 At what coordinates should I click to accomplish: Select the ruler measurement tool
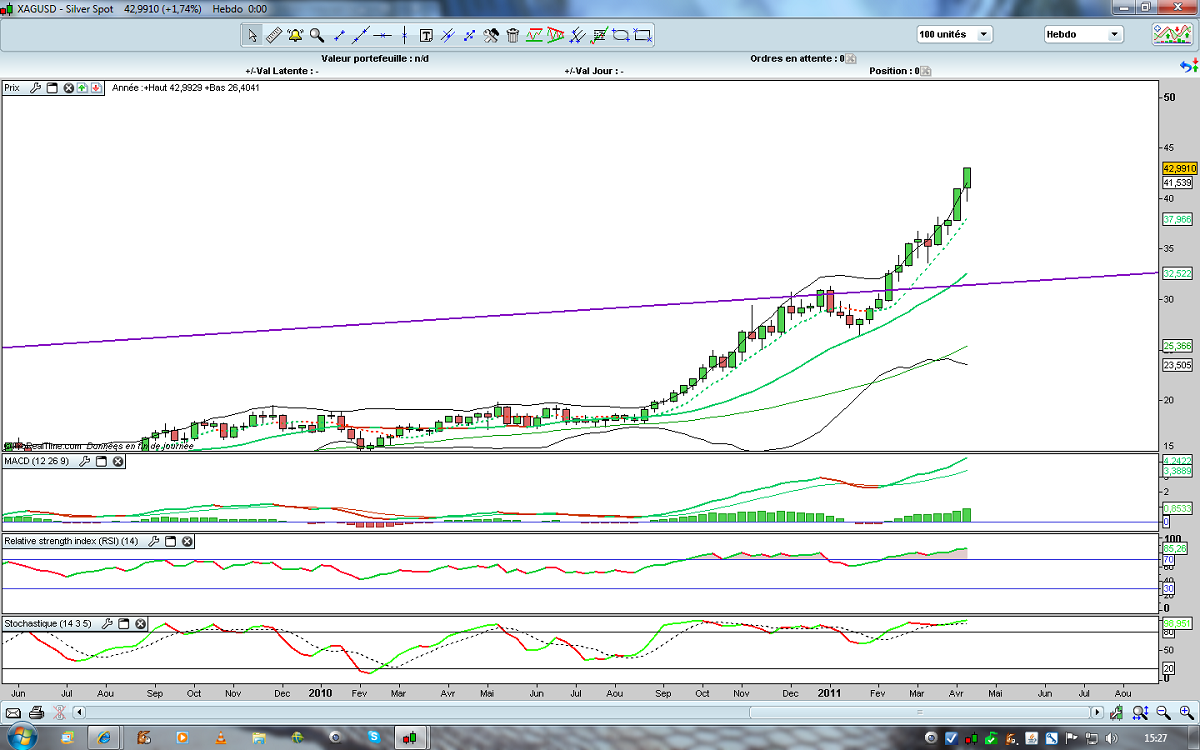[x=273, y=35]
